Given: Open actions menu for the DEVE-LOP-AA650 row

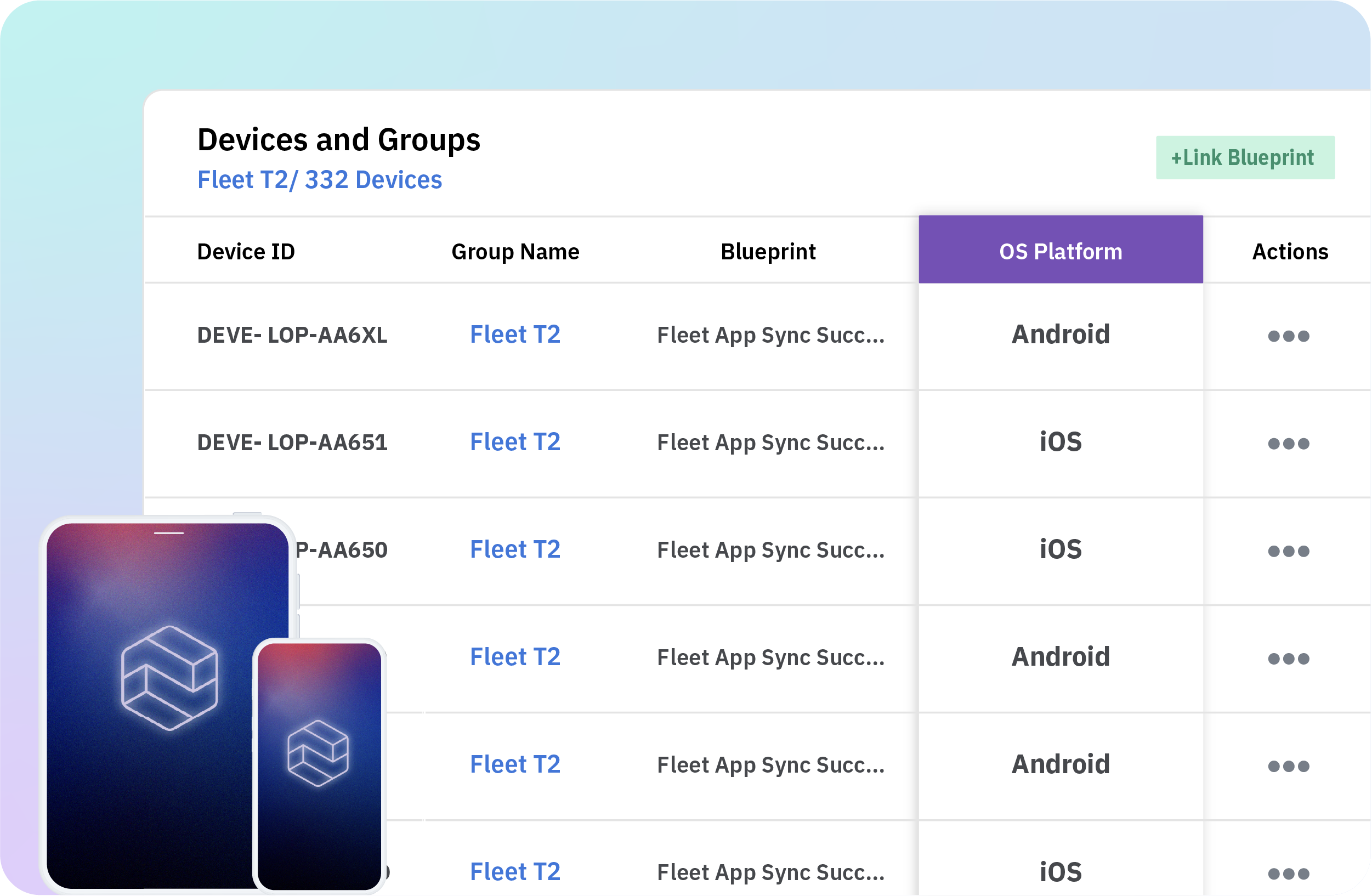Looking at the screenshot, I should click(1289, 551).
